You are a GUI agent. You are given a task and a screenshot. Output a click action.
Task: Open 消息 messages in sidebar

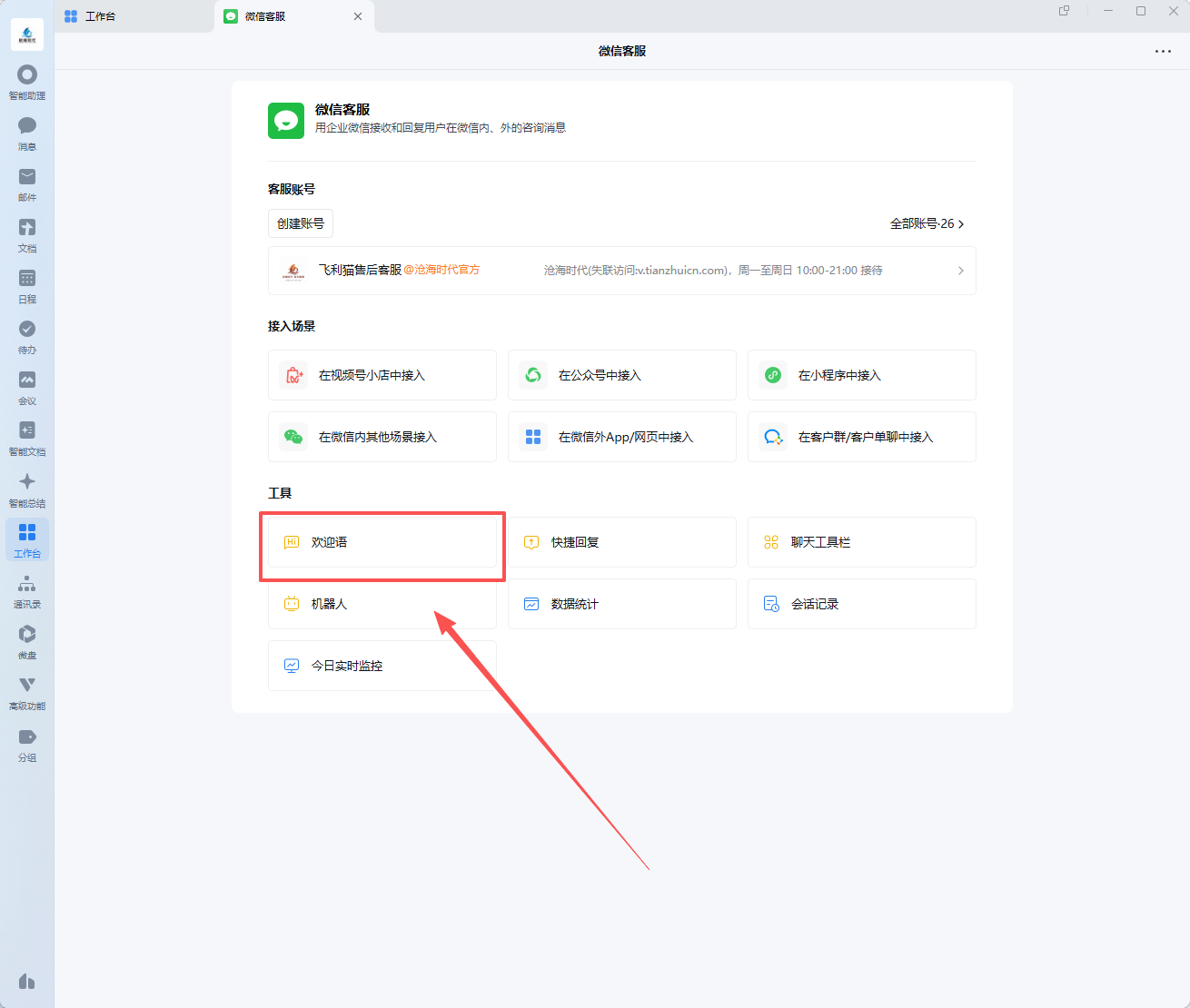[x=27, y=133]
